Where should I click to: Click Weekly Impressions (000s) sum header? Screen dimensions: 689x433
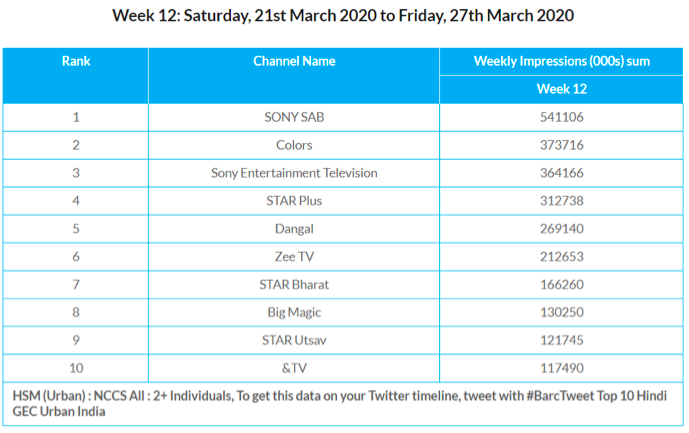coord(561,61)
